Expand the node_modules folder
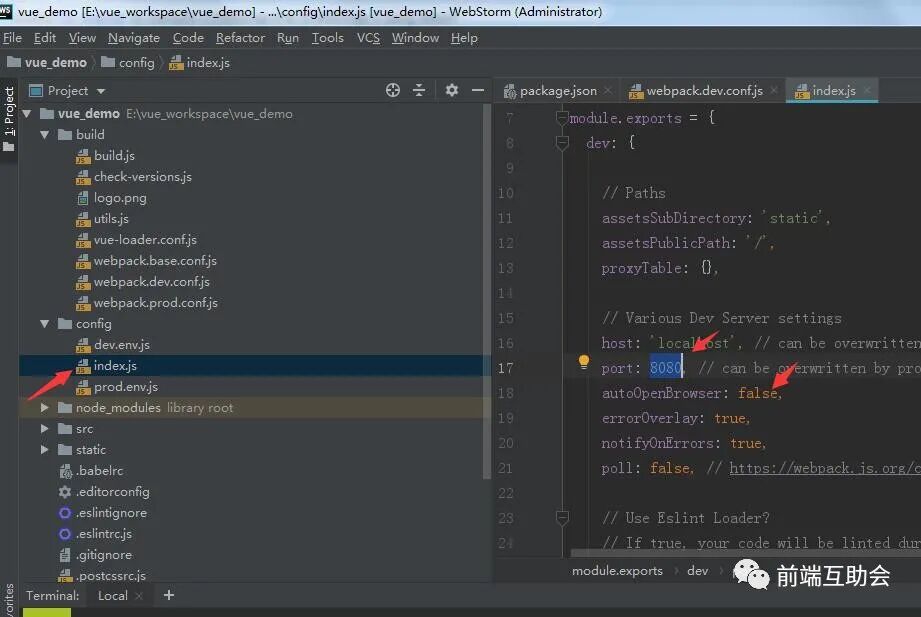Image resolution: width=921 pixels, height=617 pixels. (x=45, y=407)
